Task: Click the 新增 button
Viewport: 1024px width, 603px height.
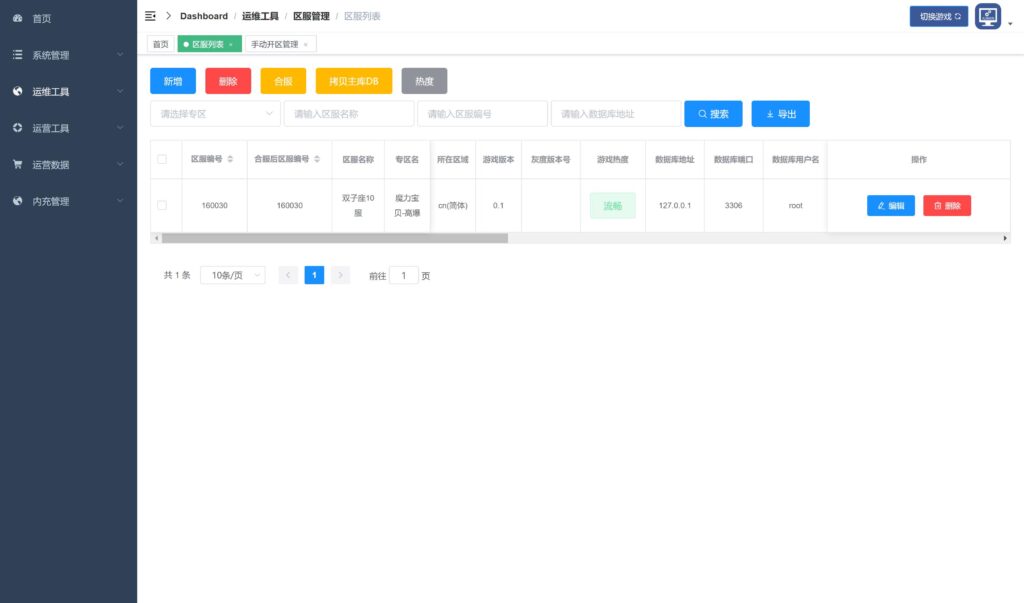Action: (x=172, y=81)
